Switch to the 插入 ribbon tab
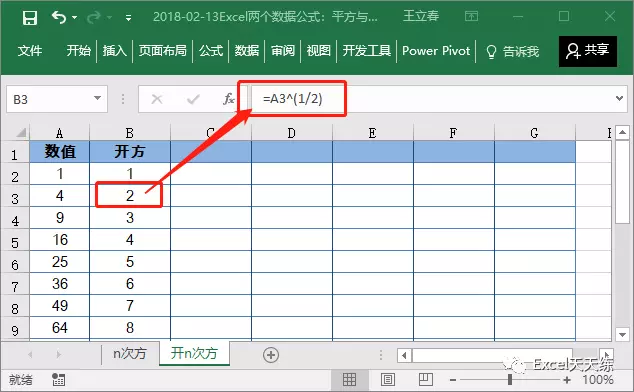This screenshot has height=392, width=634. tap(114, 51)
